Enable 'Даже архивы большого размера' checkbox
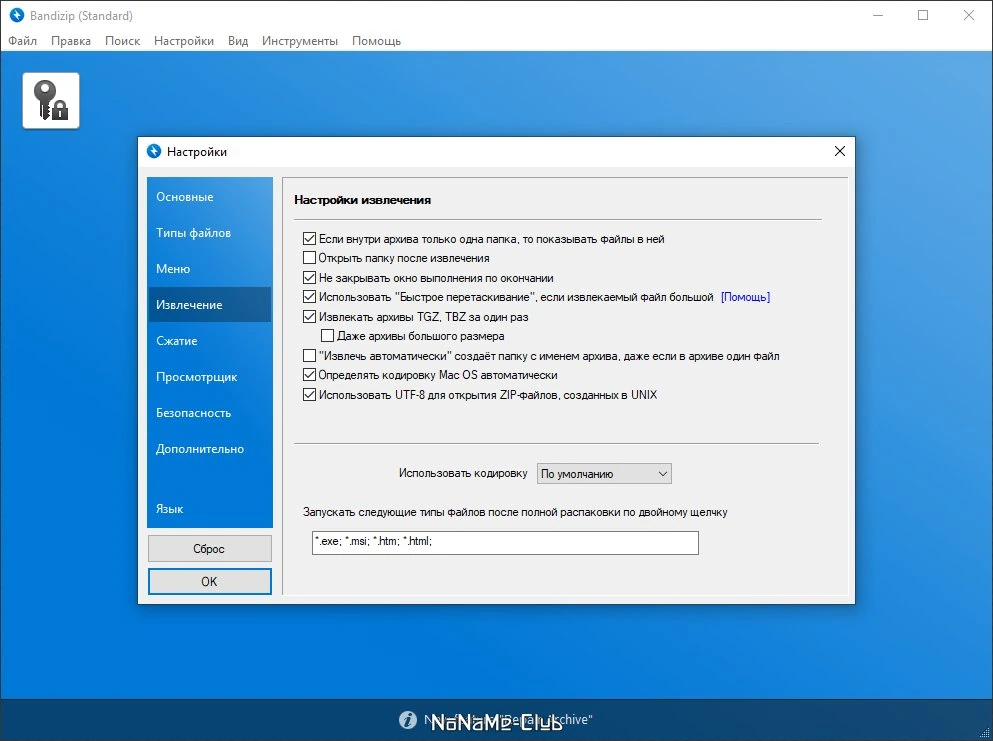 click(327, 336)
